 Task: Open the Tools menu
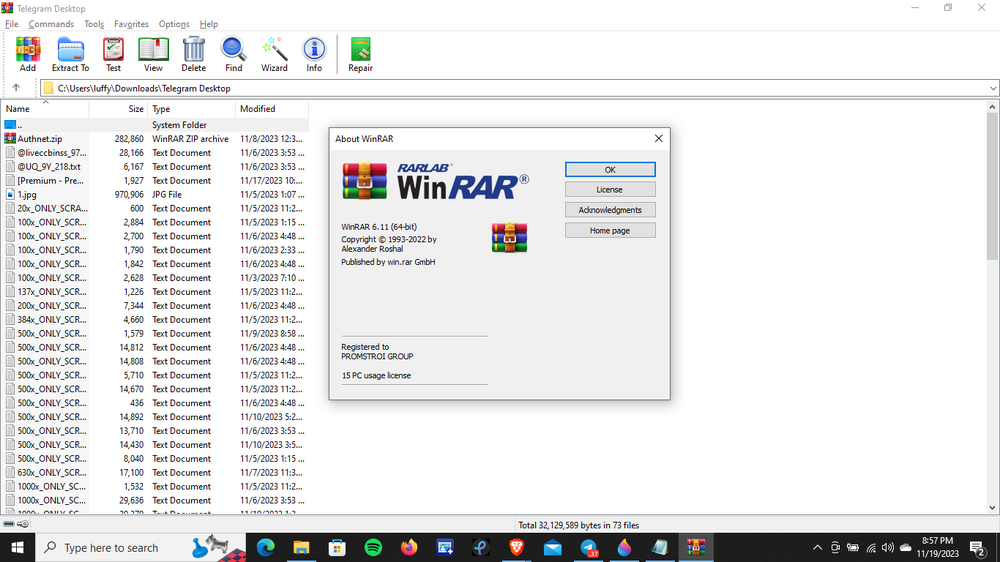[x=94, y=24]
